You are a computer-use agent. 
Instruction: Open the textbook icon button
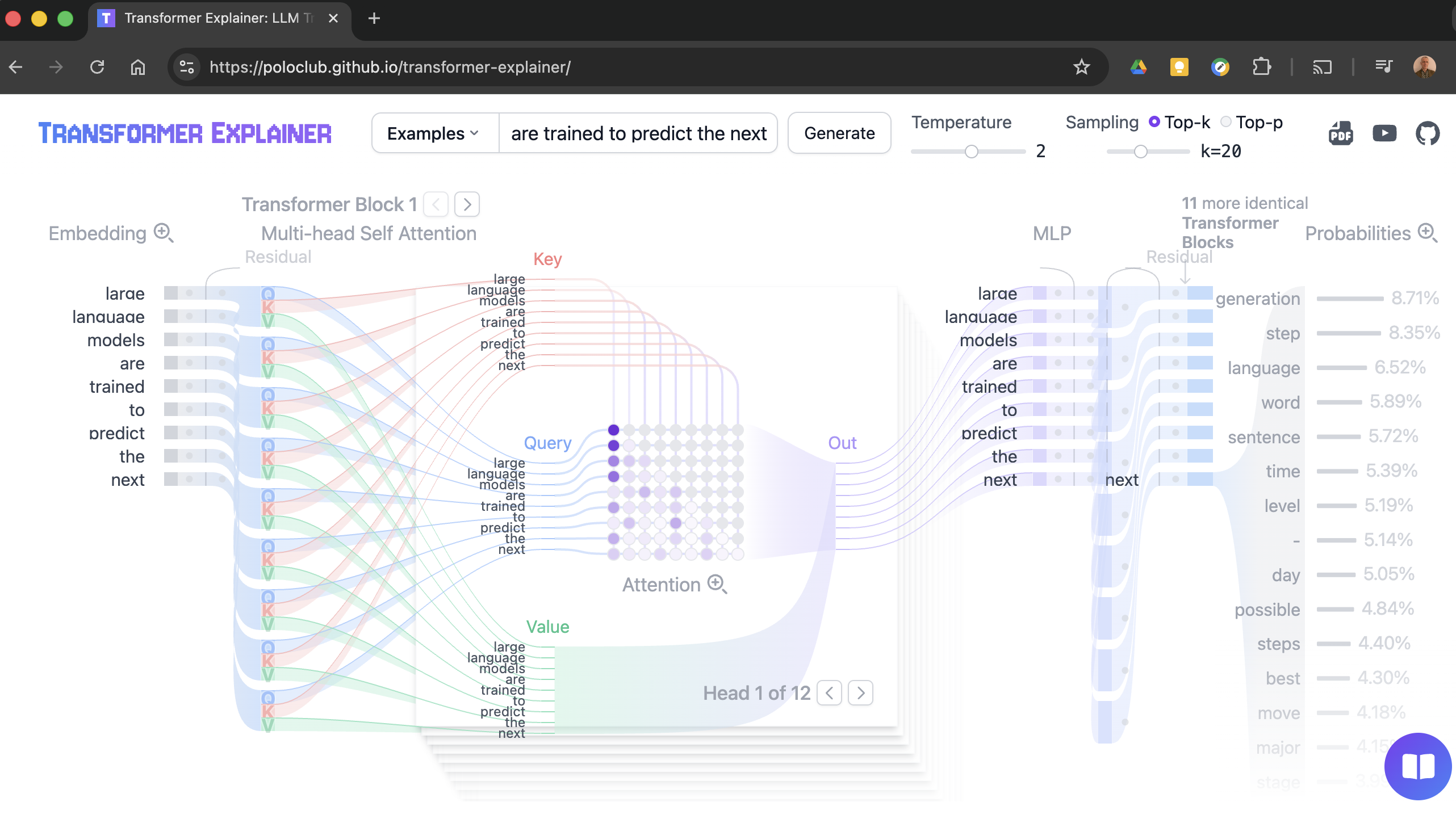(1417, 766)
